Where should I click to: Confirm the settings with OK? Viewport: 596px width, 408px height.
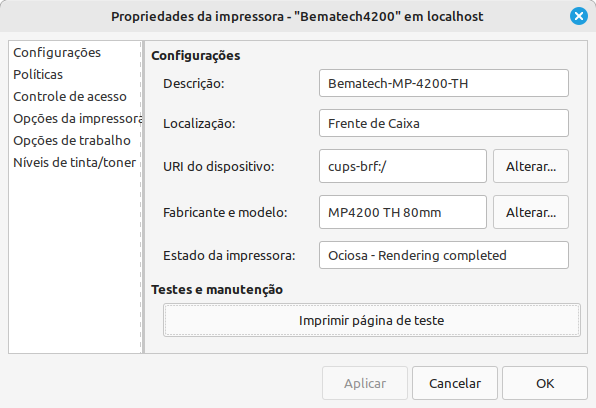click(x=545, y=383)
